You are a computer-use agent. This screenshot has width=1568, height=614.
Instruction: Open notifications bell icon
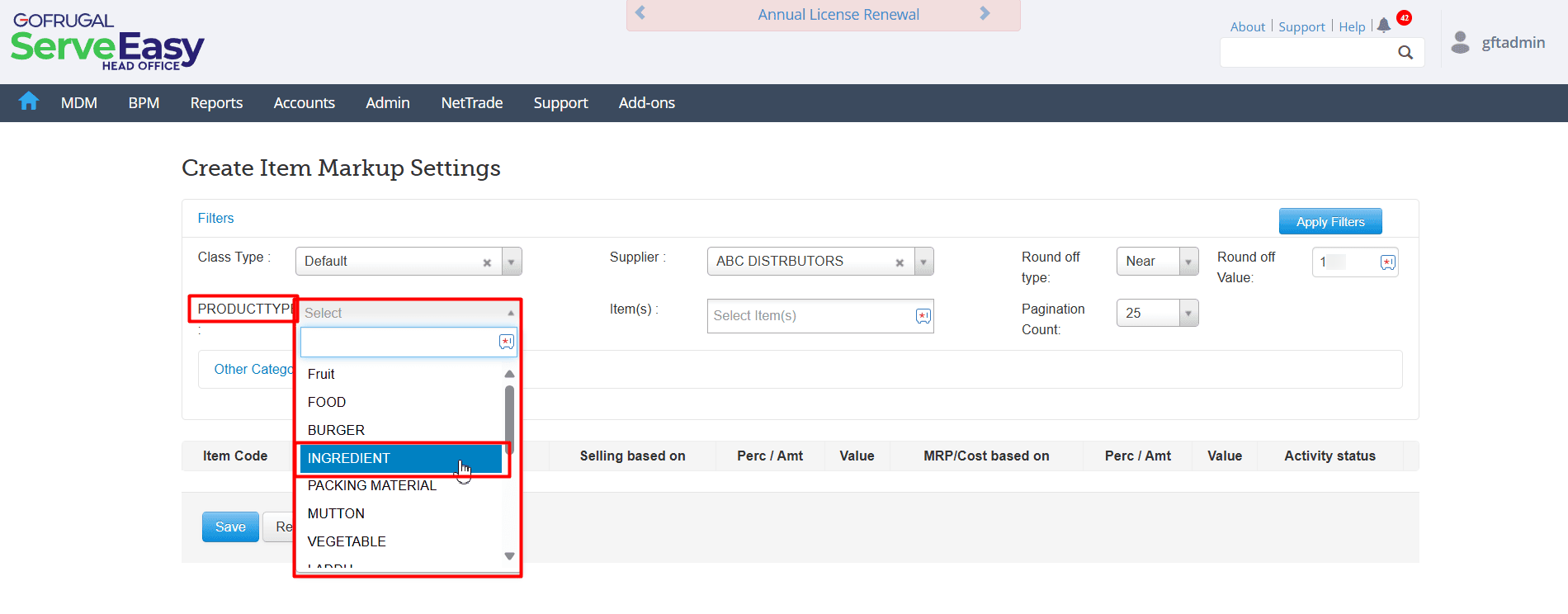point(1384,26)
